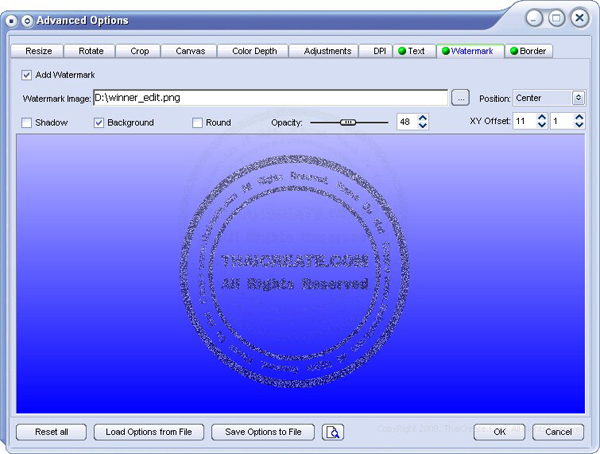This screenshot has width=600, height=454.
Task: Uncheck the Background checkbox
Action: coord(99,123)
